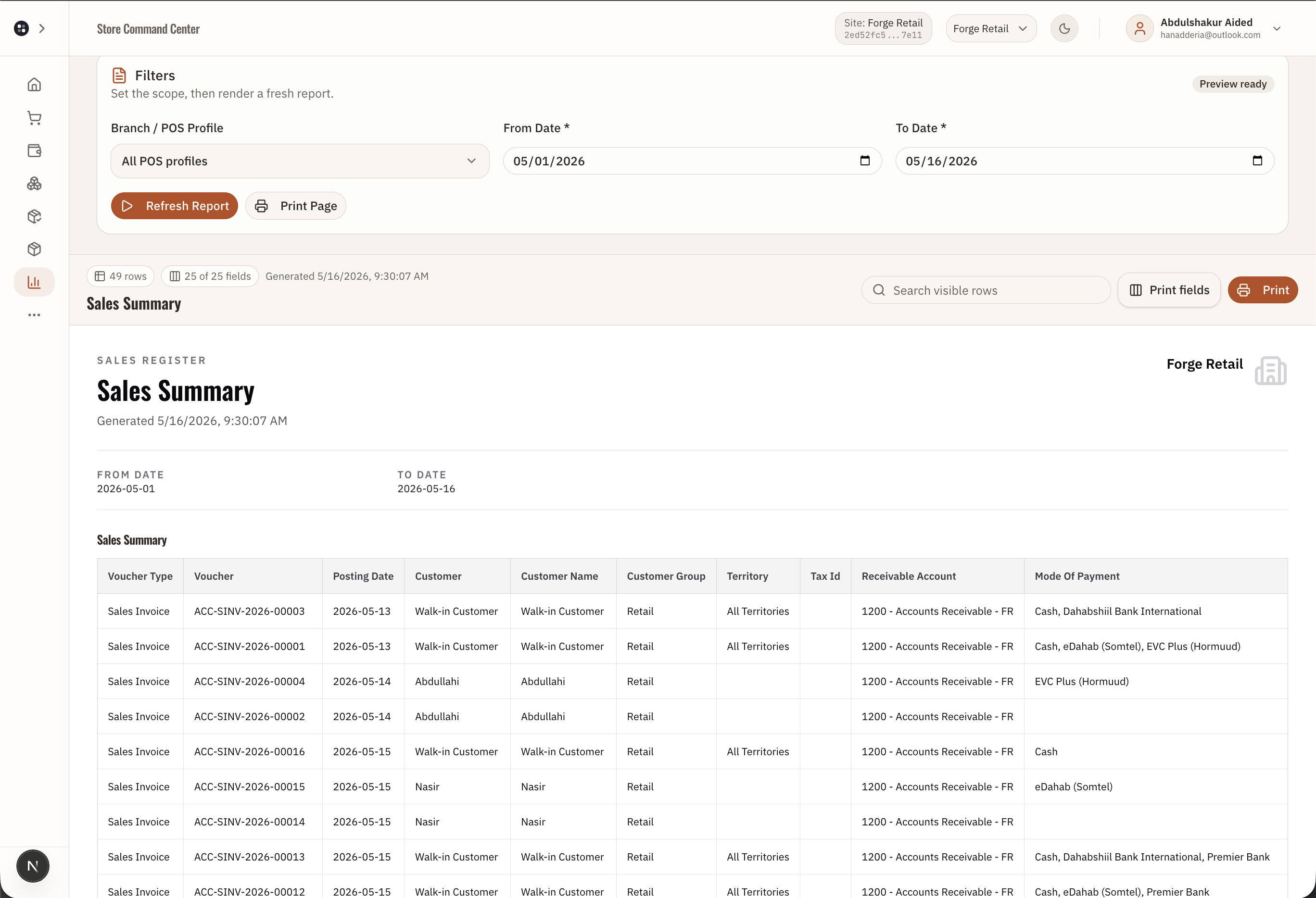1316x898 pixels.
Task: Click the Print fields button
Action: (1169, 290)
